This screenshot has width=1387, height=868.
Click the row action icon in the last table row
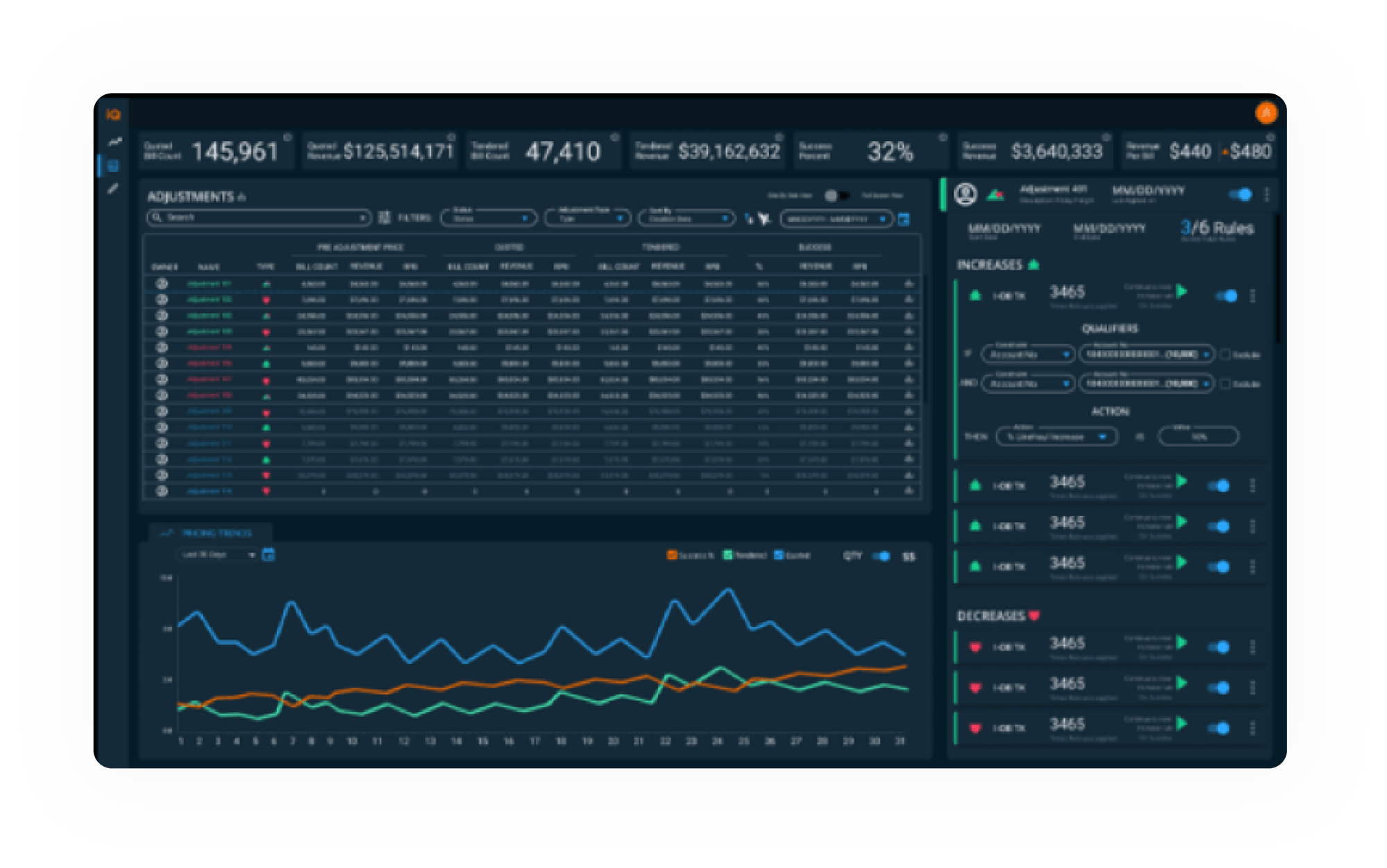(x=908, y=491)
